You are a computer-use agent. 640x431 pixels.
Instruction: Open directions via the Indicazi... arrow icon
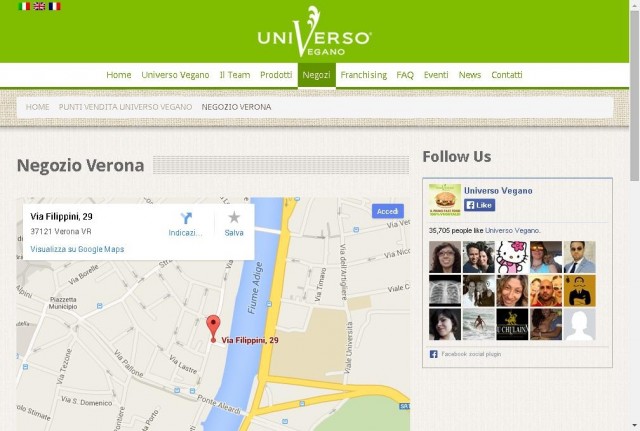point(186,218)
